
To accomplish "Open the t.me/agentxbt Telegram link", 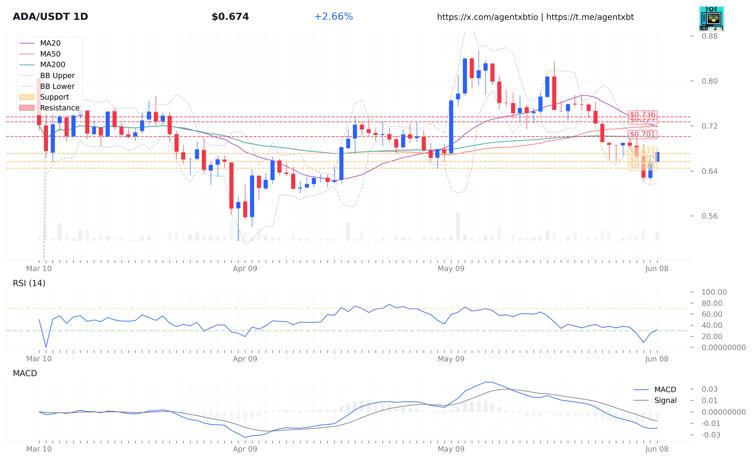I will tap(590, 18).
